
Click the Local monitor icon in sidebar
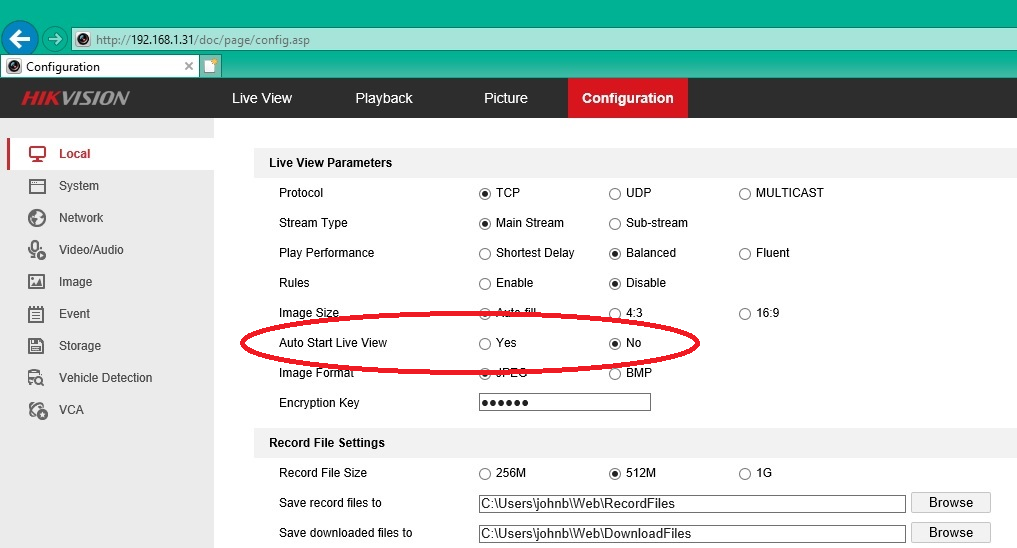(38, 154)
